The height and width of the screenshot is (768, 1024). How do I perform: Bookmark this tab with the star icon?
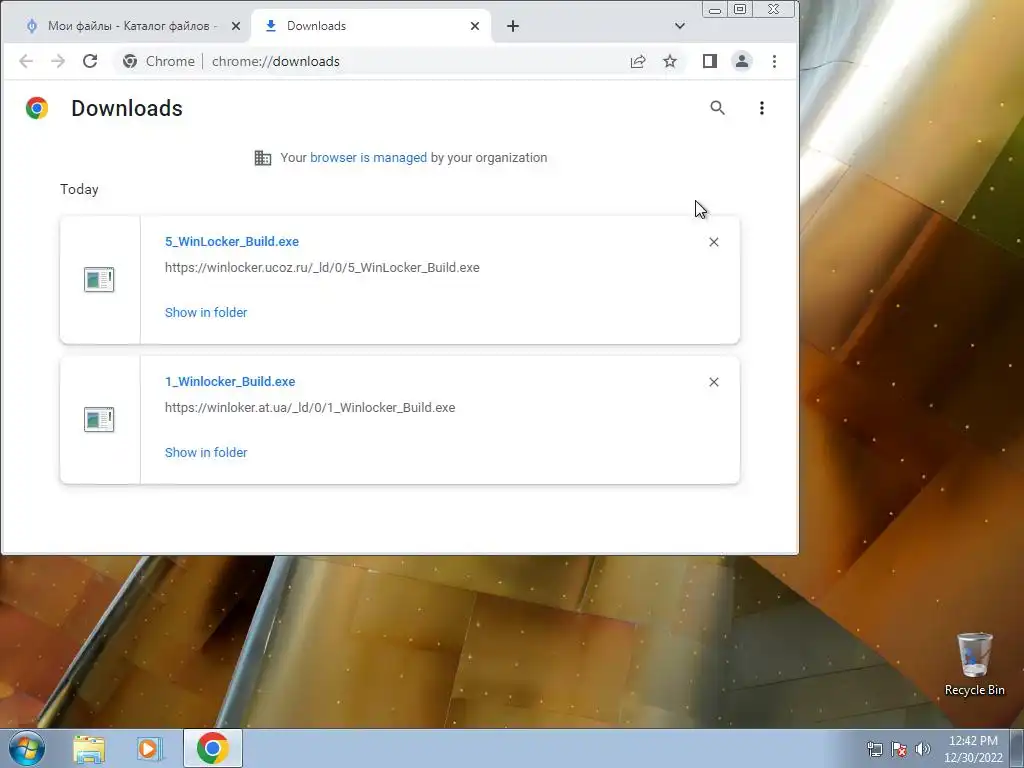pyautogui.click(x=670, y=61)
